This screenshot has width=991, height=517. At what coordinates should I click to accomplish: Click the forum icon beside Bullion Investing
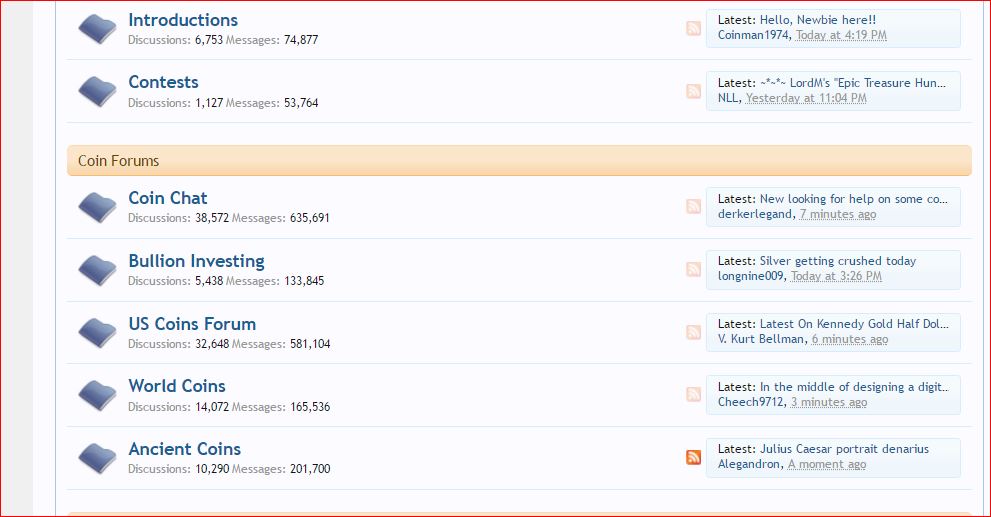pos(97,270)
